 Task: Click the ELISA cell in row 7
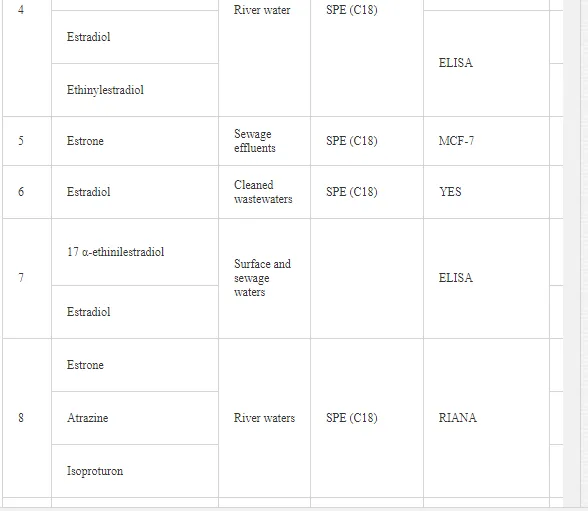(x=486, y=278)
